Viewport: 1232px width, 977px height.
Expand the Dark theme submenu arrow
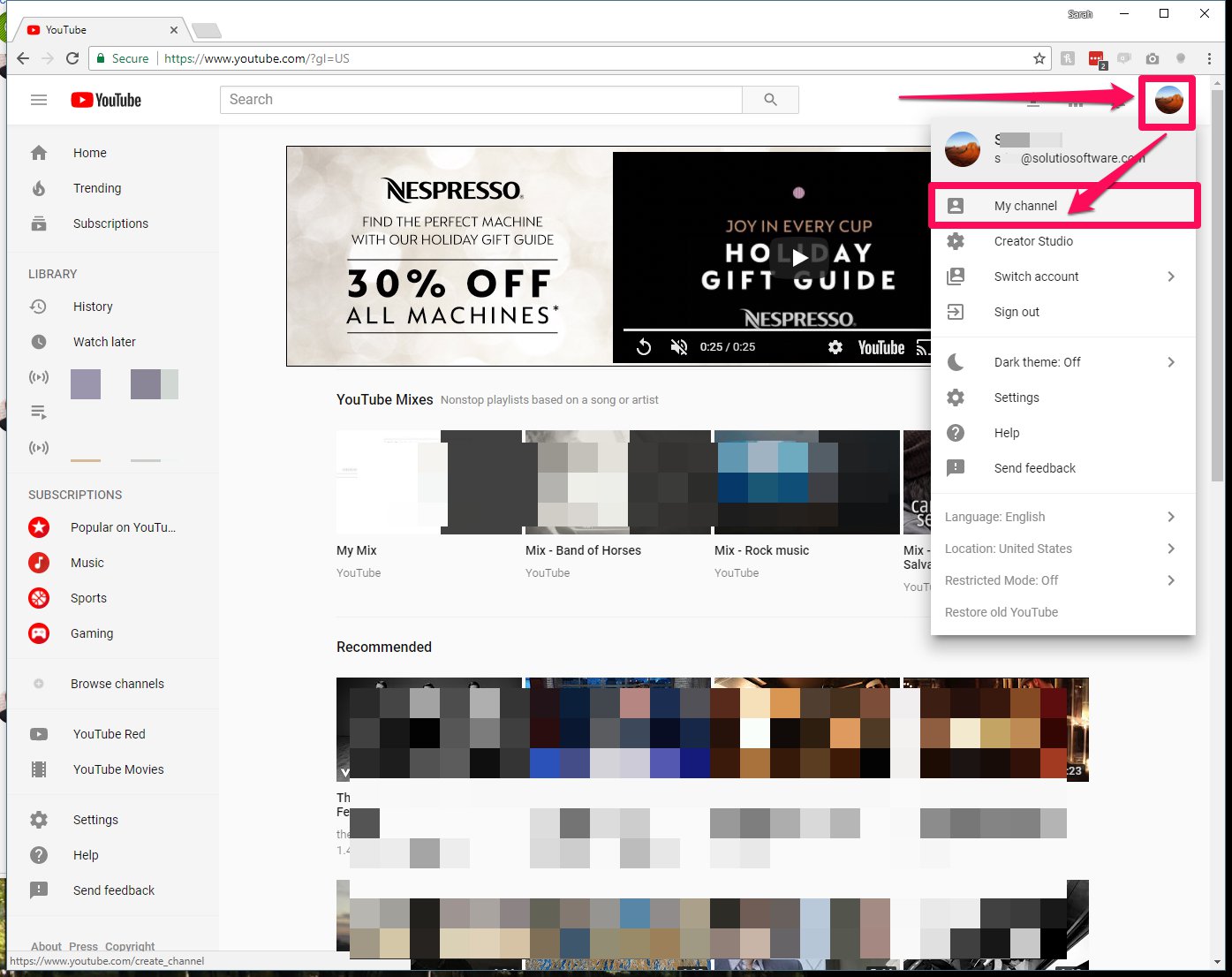1171,362
